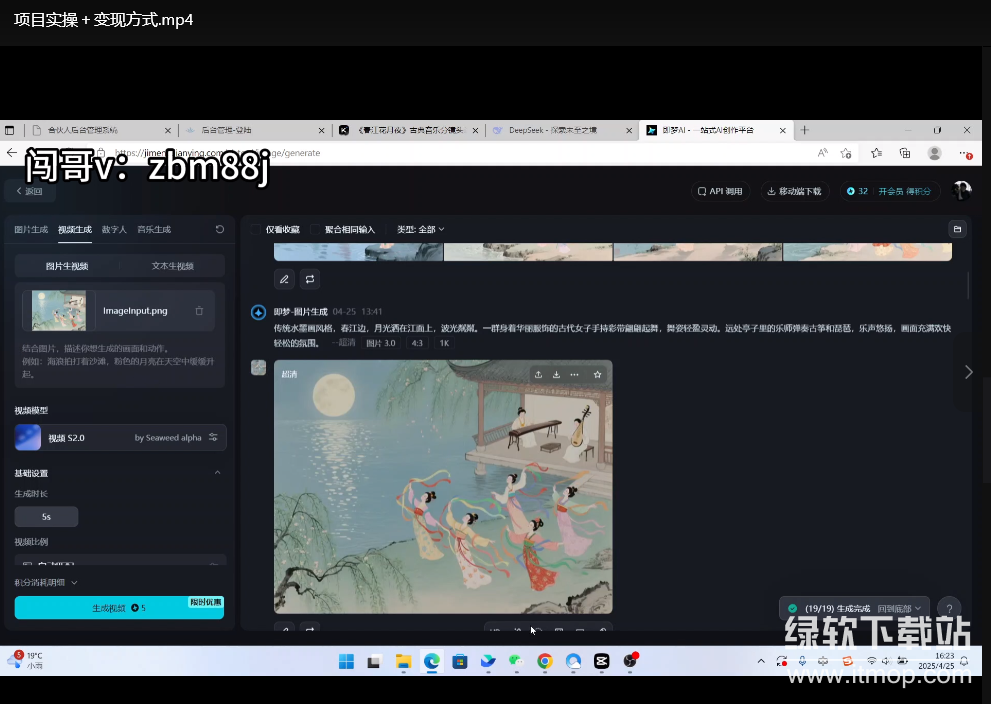Viewport: 991px width, 704px height.
Task: Click the reset icon beside 音乐生成 tab
Action: click(220, 229)
